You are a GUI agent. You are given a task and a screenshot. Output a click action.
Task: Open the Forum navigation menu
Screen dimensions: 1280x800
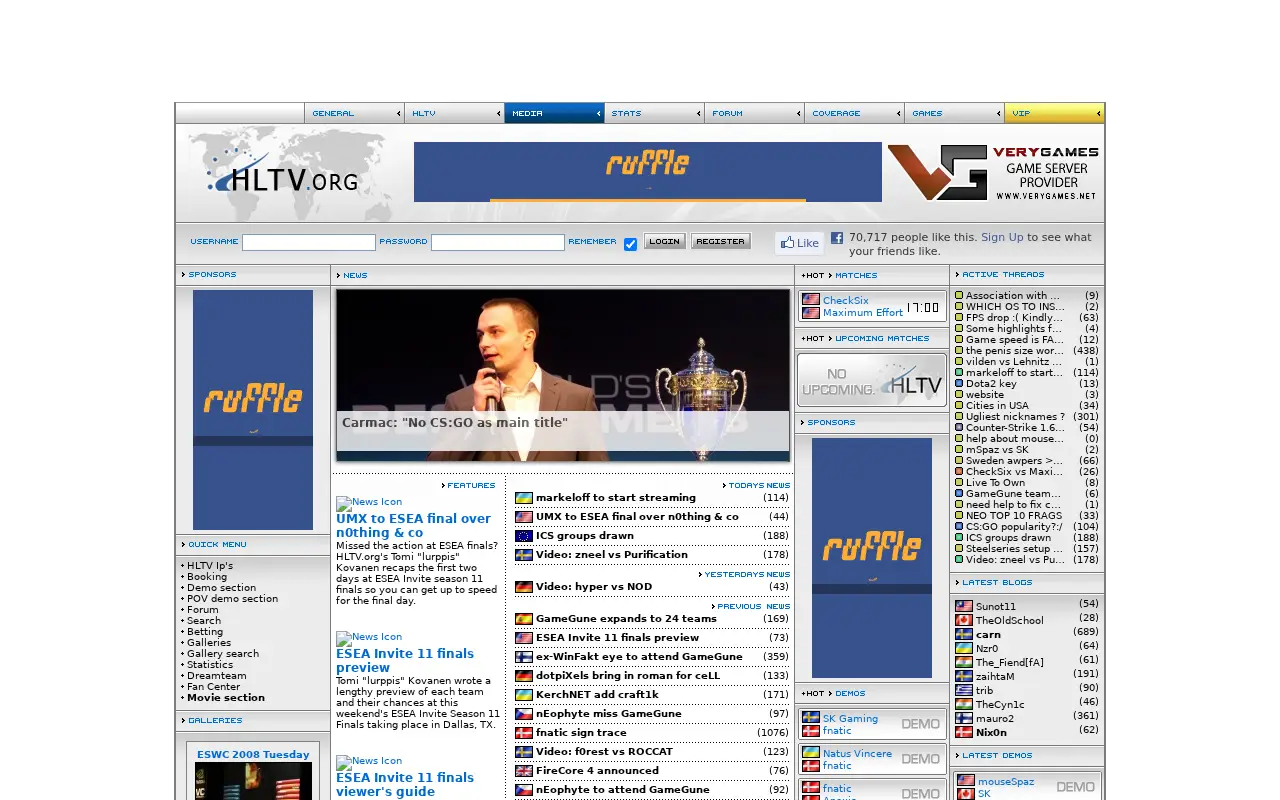point(755,113)
